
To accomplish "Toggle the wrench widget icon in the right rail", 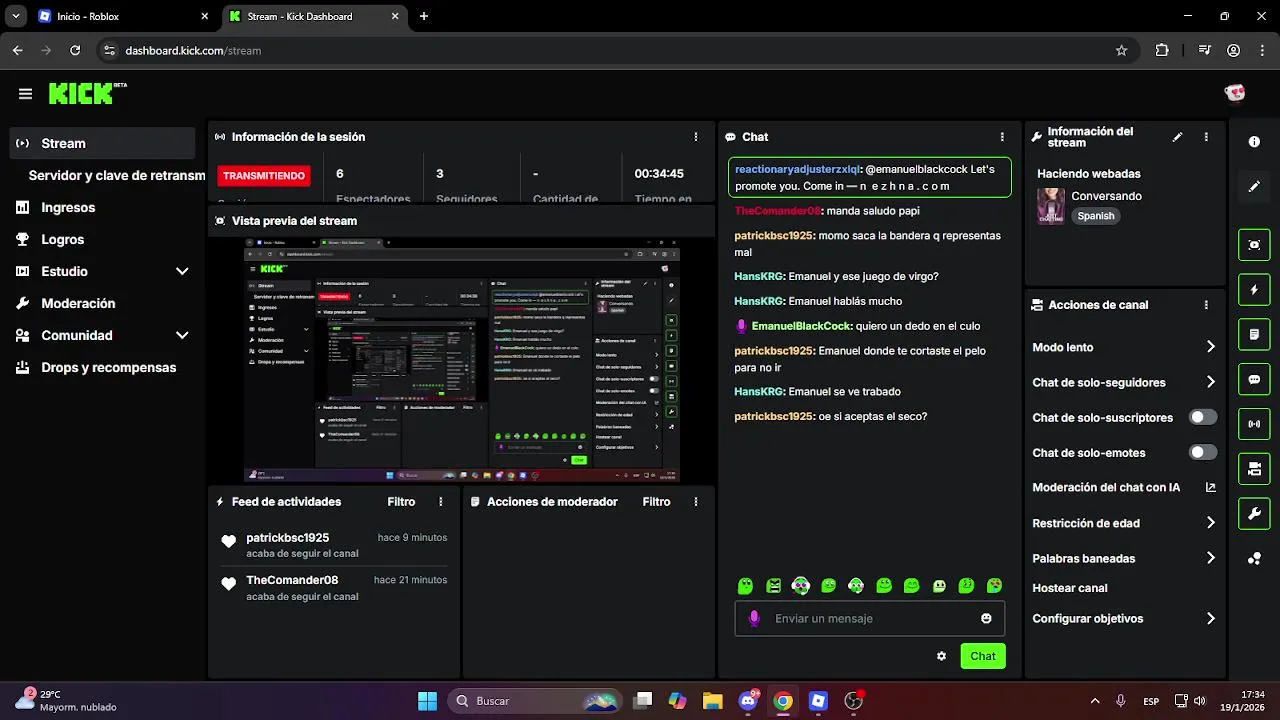I will pos(1254,514).
